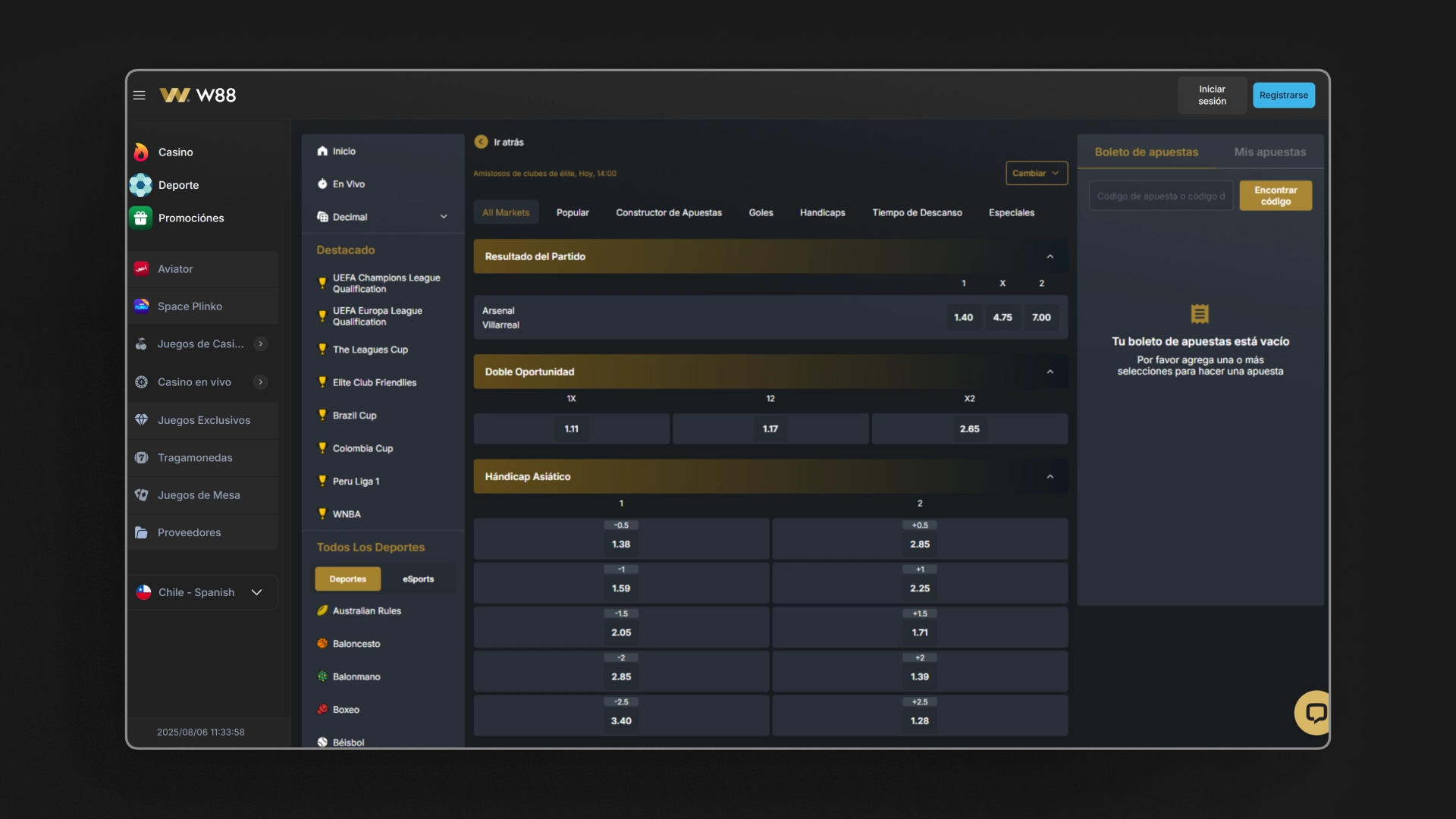Select the Popular tab
1456x819 pixels.
pyautogui.click(x=573, y=213)
